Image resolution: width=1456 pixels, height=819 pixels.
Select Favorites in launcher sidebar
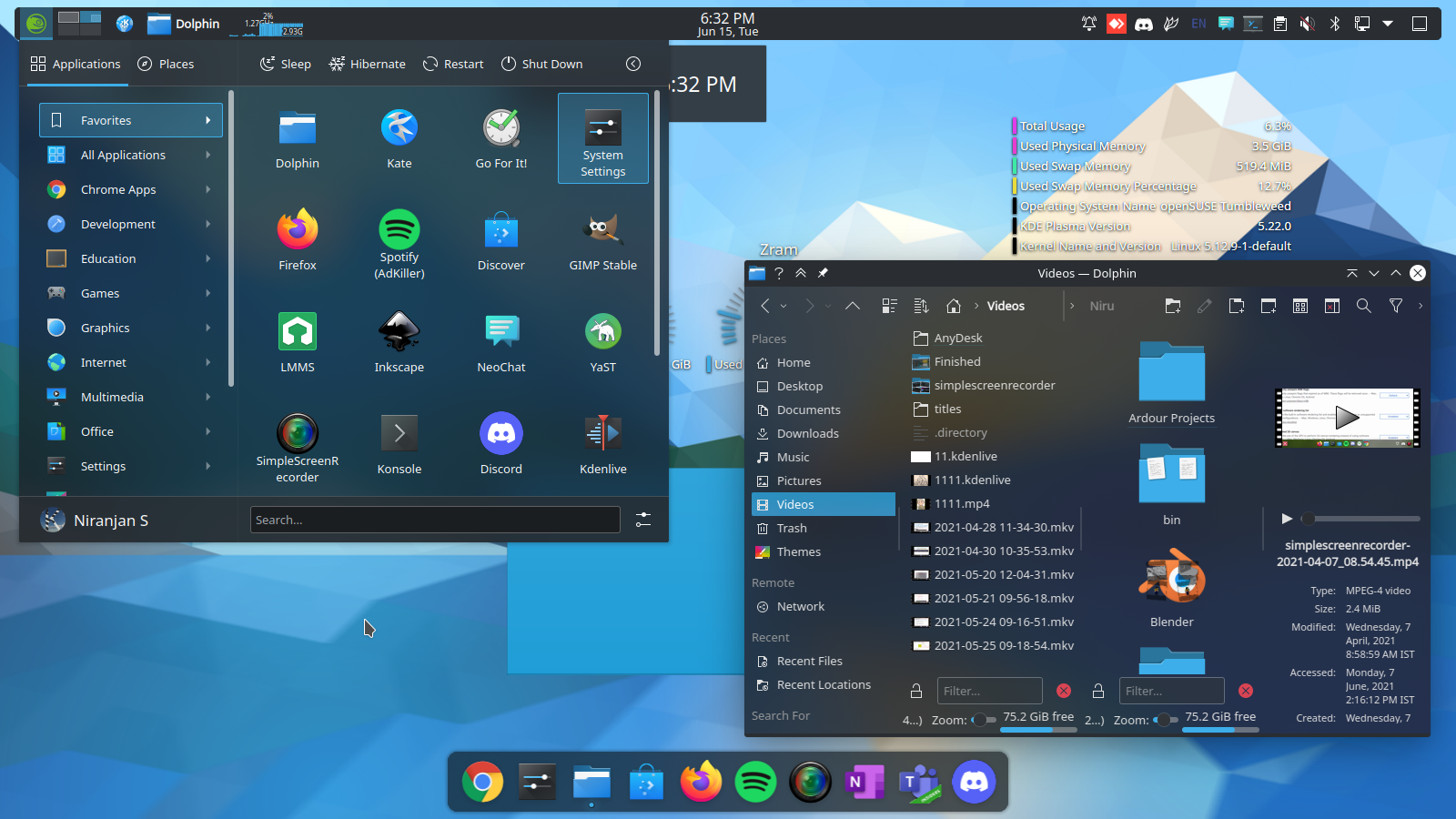131,120
